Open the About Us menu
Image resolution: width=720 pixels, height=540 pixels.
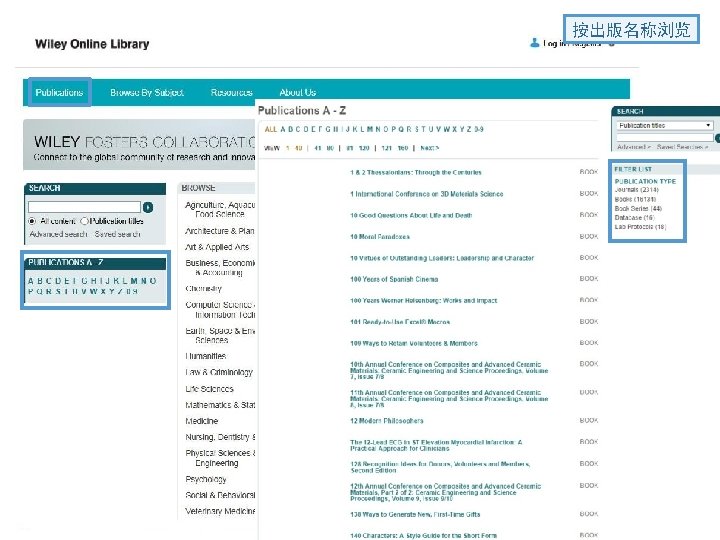point(298,92)
